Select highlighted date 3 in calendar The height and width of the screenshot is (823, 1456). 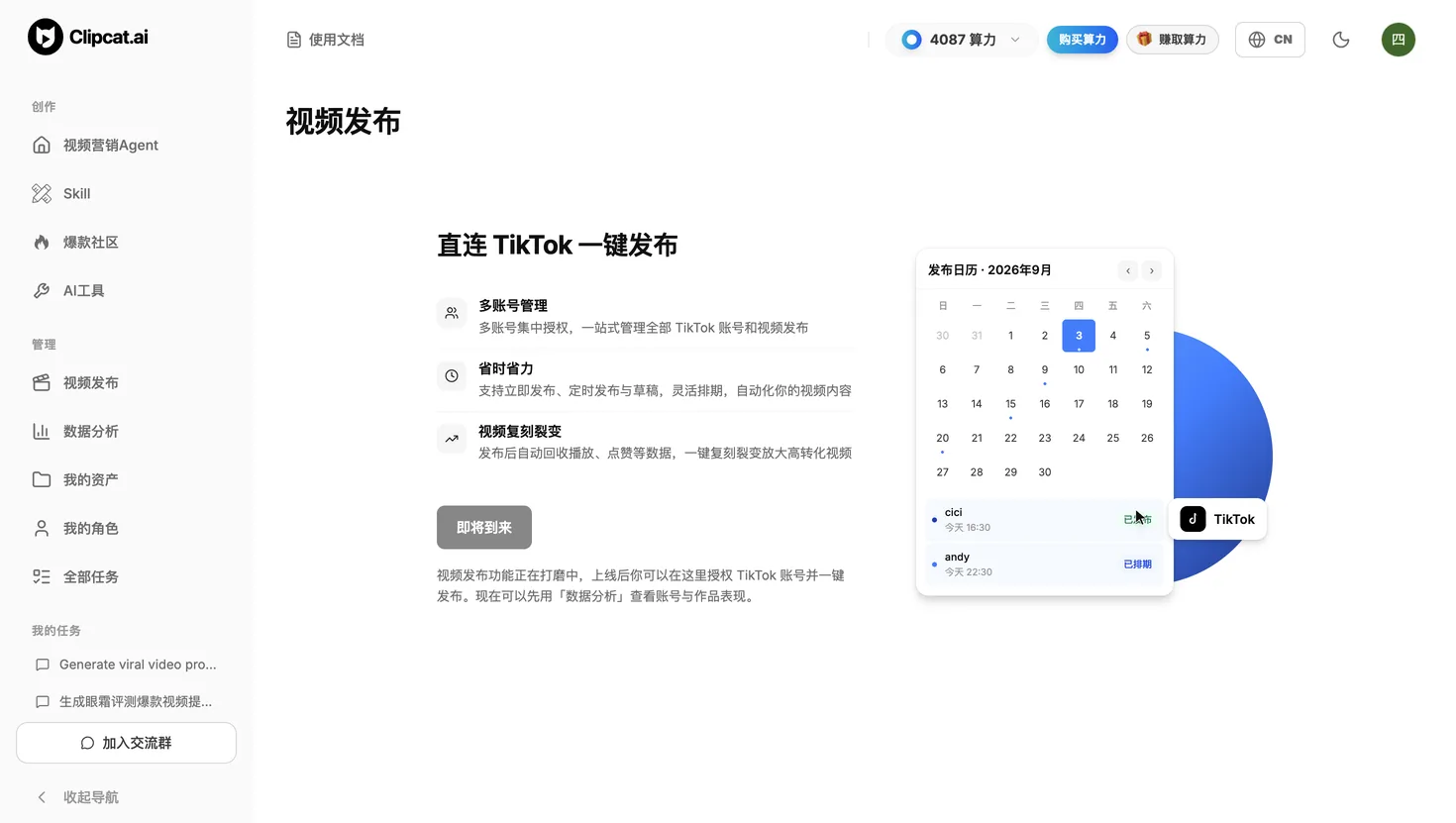[x=1079, y=336]
